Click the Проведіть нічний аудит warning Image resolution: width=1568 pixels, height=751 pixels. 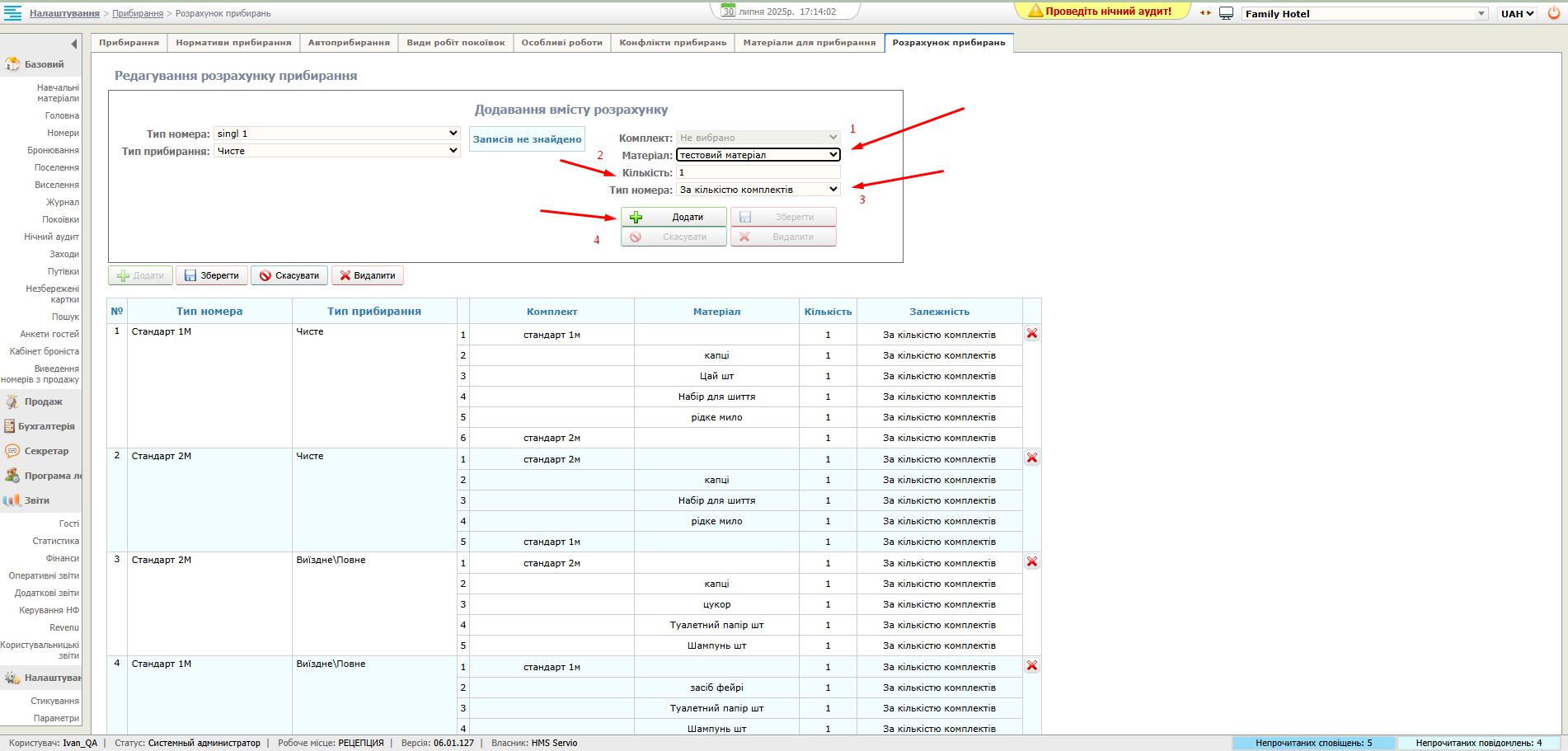pyautogui.click(x=1101, y=12)
